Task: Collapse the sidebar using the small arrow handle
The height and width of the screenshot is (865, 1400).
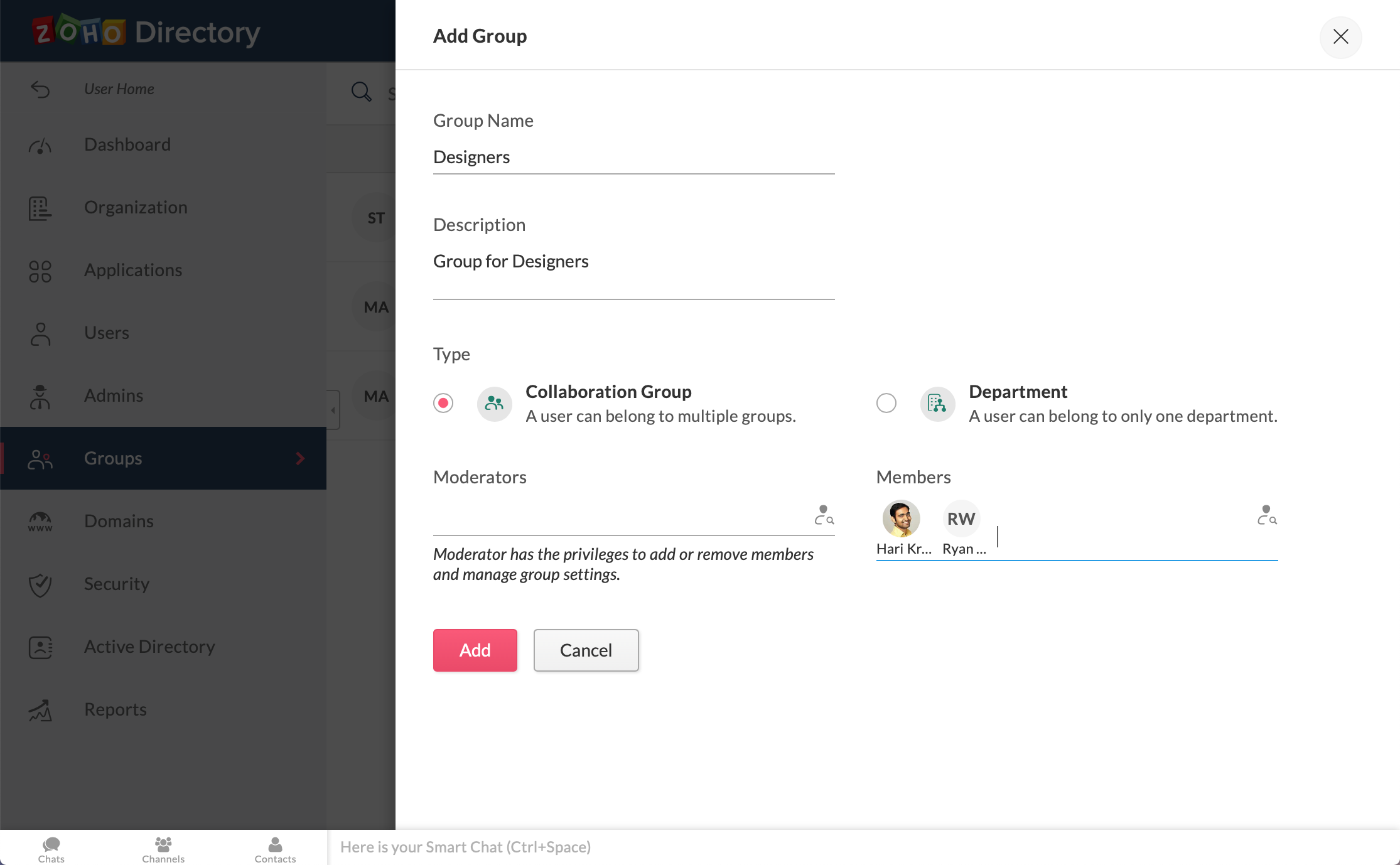Action: point(333,410)
